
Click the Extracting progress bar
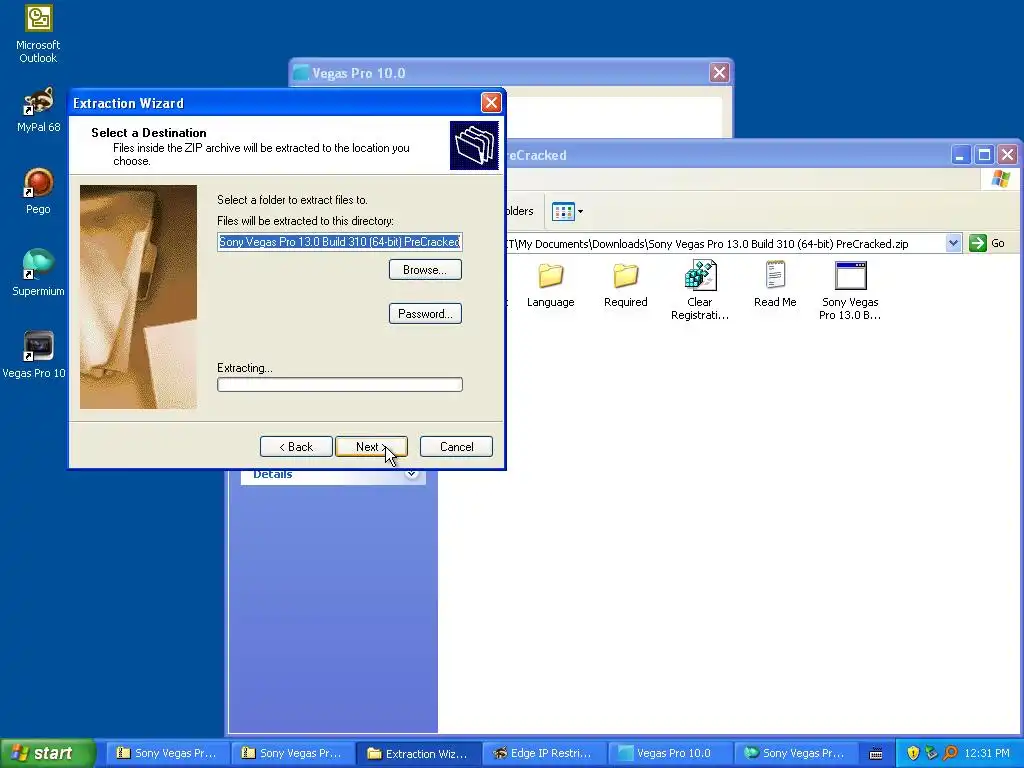pos(340,385)
